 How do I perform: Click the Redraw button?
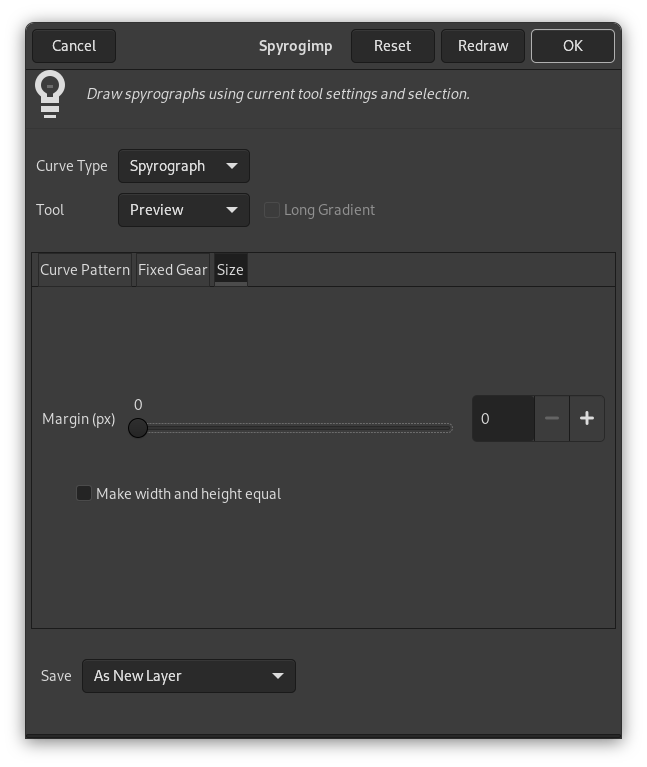tap(483, 46)
